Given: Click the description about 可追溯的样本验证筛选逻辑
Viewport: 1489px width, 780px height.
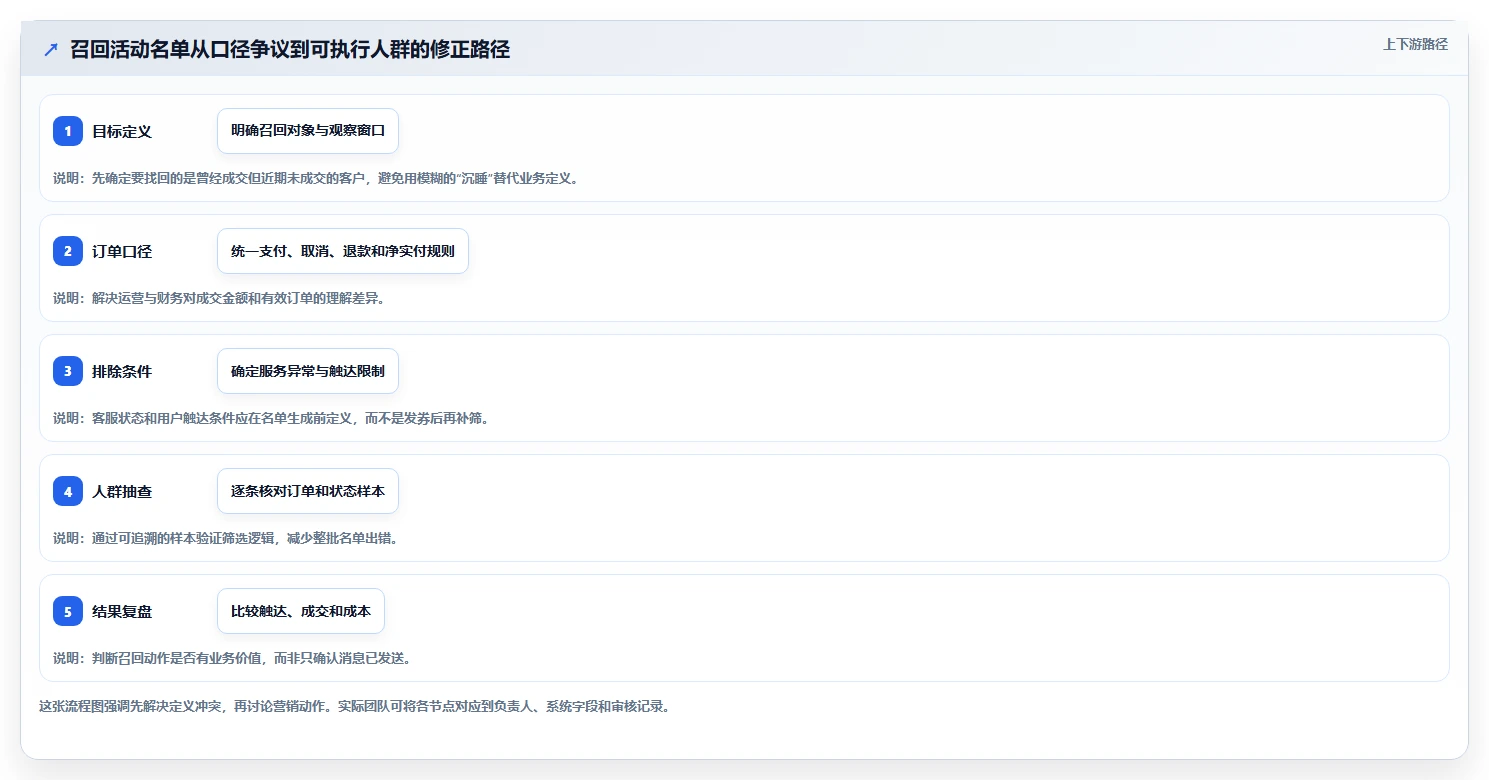Looking at the screenshot, I should (x=226, y=538).
